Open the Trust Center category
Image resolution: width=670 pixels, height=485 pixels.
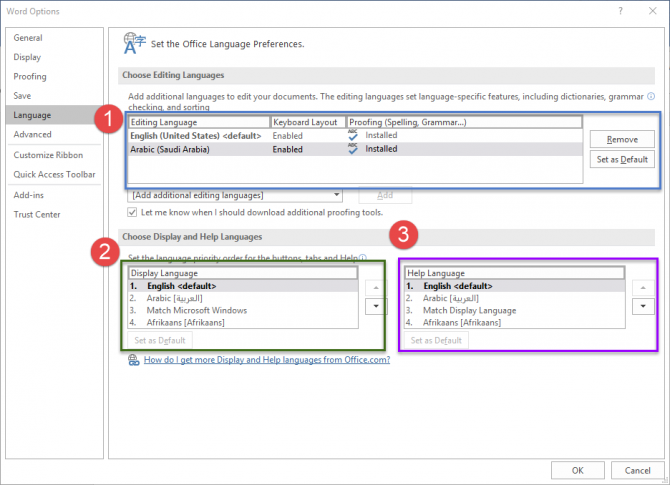click(x=37, y=215)
